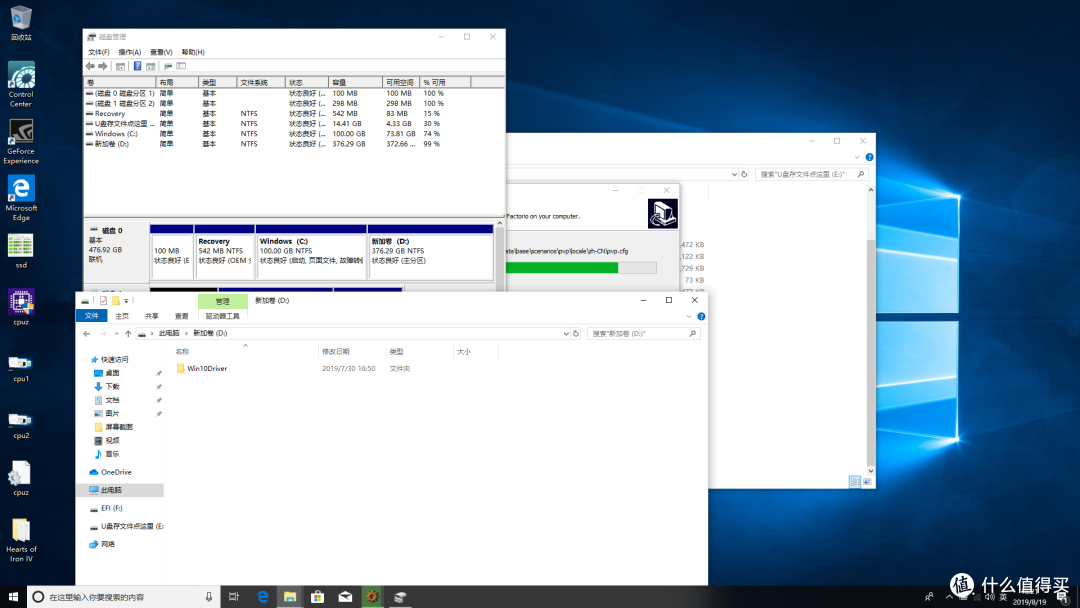Open 操作(A) menu in Disk Management
The height and width of the screenshot is (608, 1080).
(129, 52)
